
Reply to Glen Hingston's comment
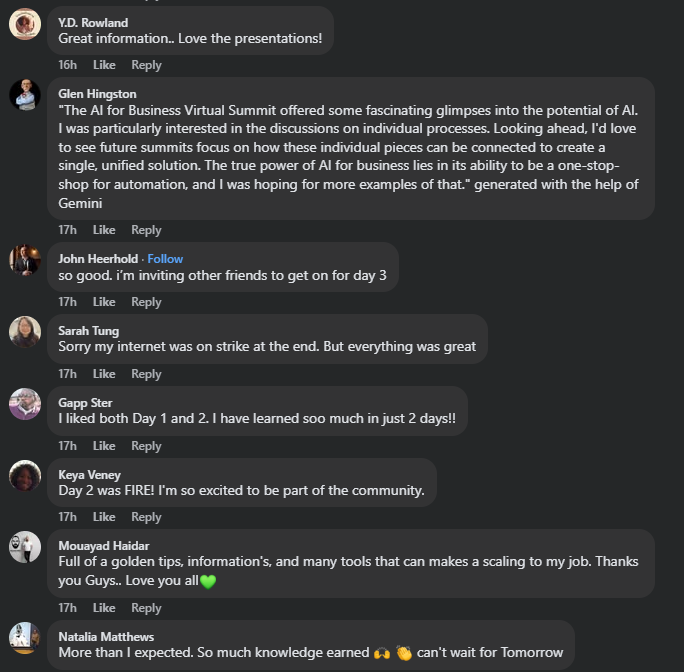[x=146, y=230]
